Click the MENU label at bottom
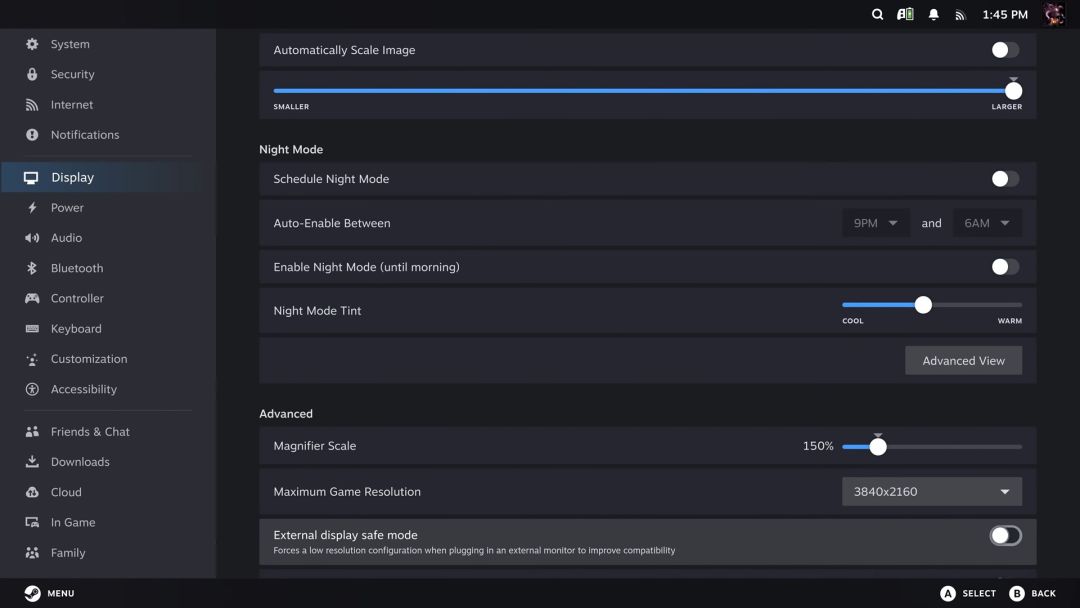The image size is (1080, 608). (61, 593)
